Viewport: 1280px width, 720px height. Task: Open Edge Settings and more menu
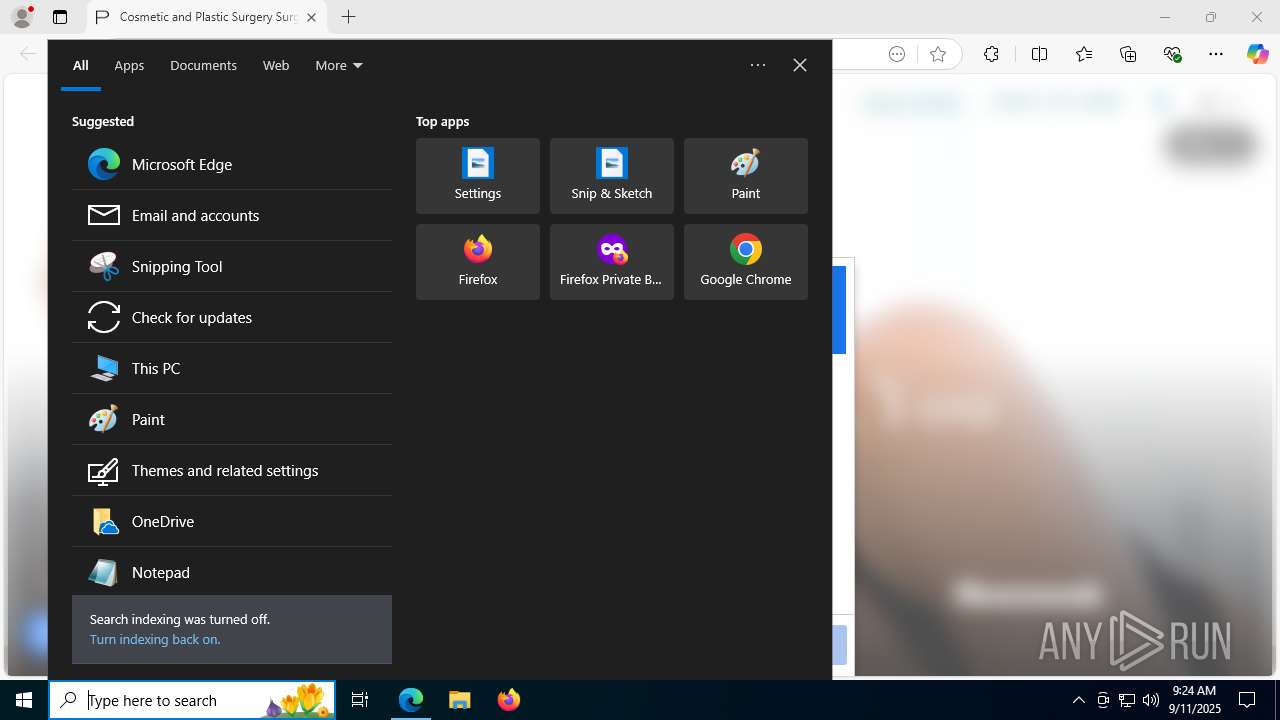(1216, 55)
